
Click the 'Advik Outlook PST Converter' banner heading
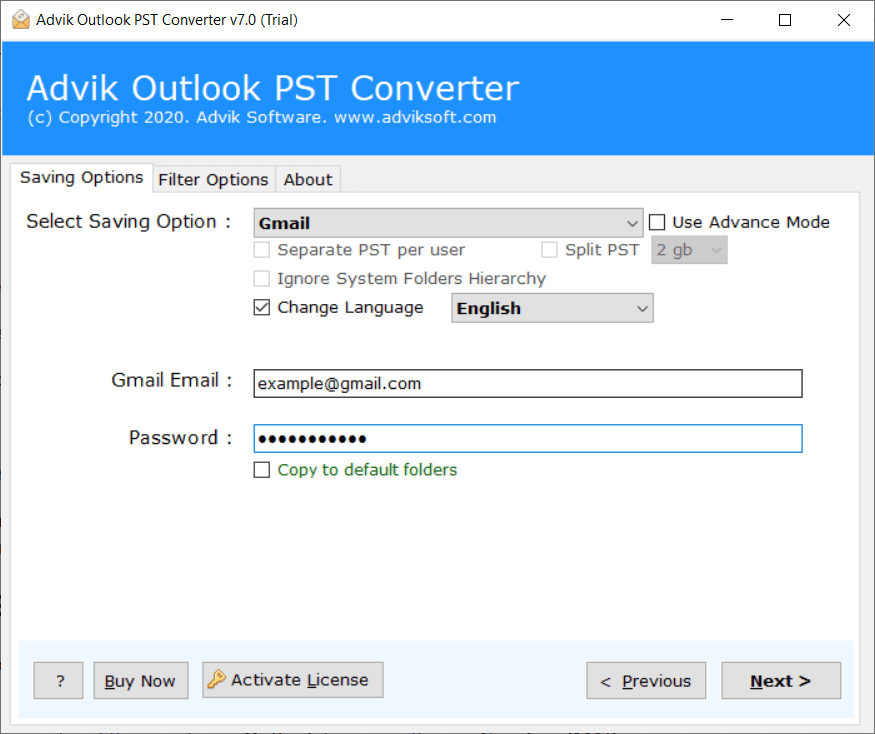click(273, 88)
